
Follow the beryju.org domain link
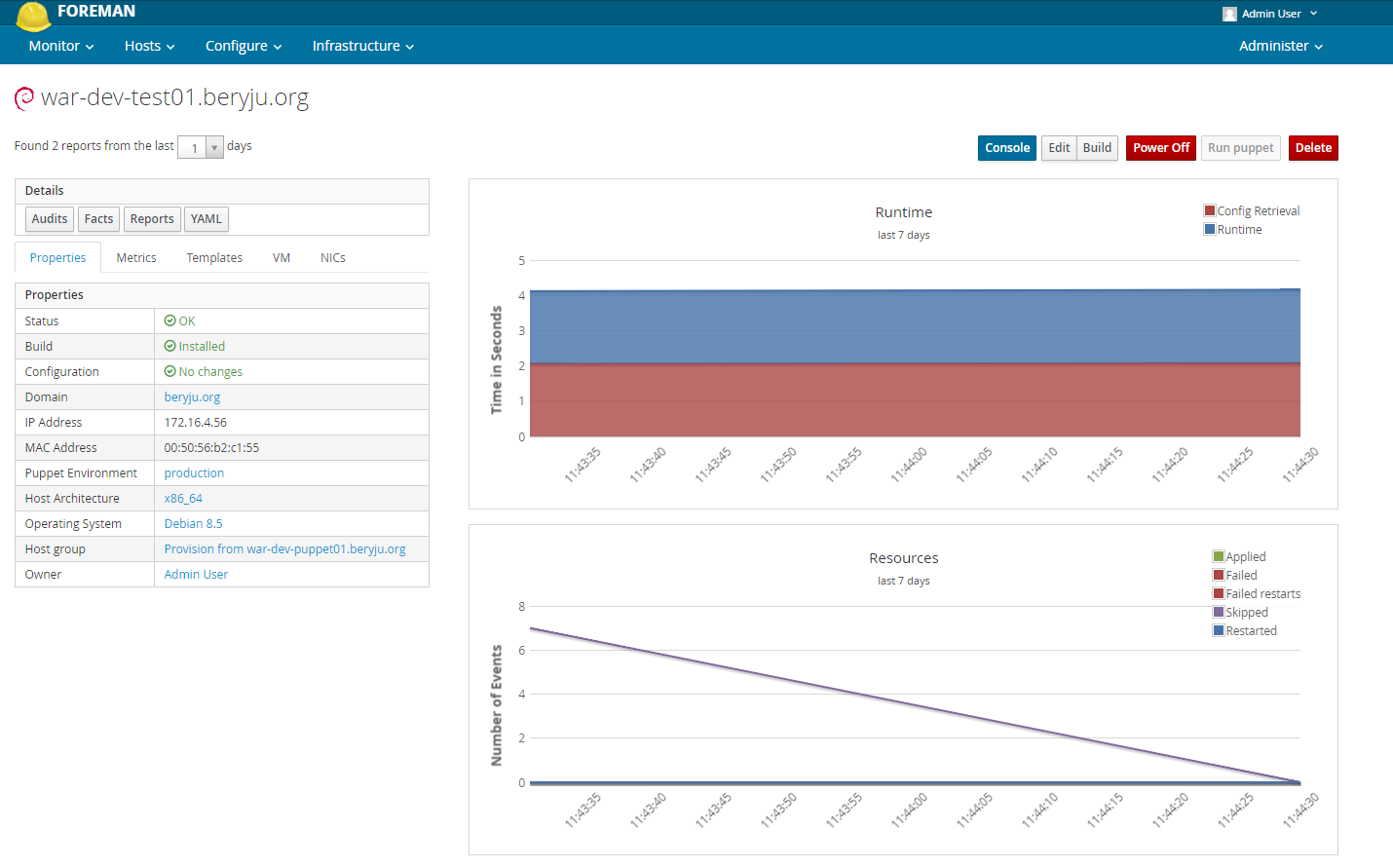point(192,396)
